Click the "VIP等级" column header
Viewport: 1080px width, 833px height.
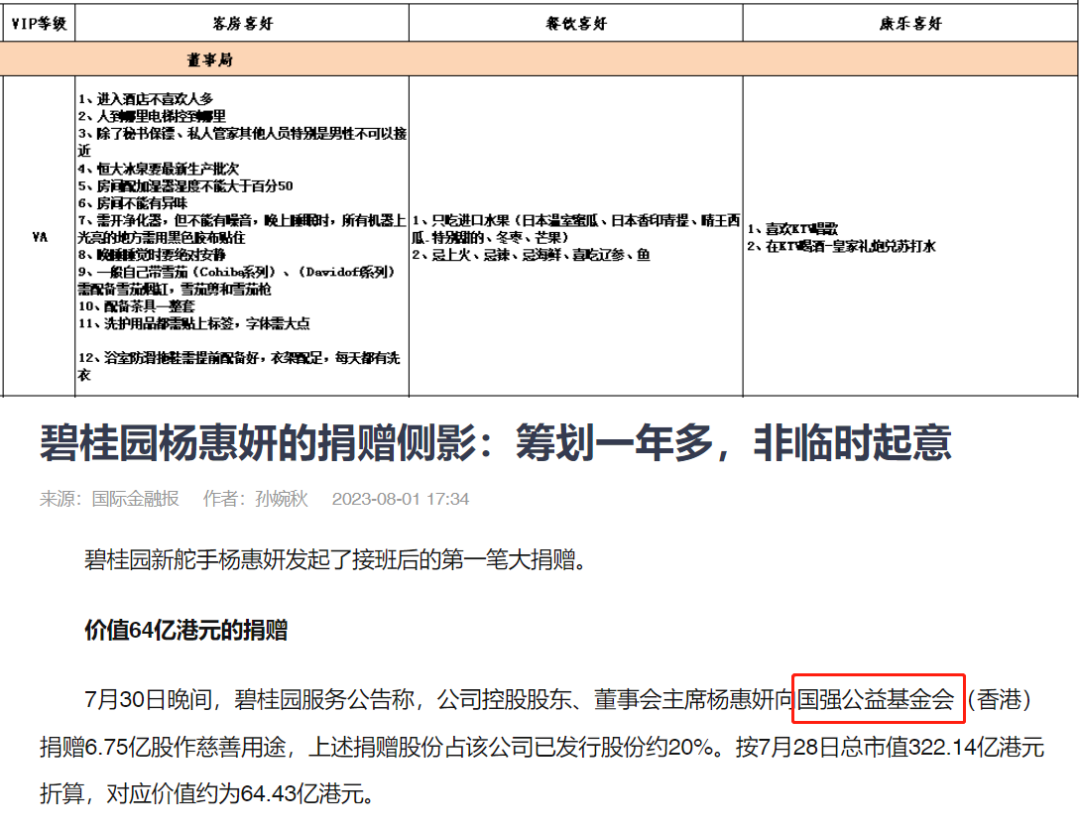[x=39, y=23]
